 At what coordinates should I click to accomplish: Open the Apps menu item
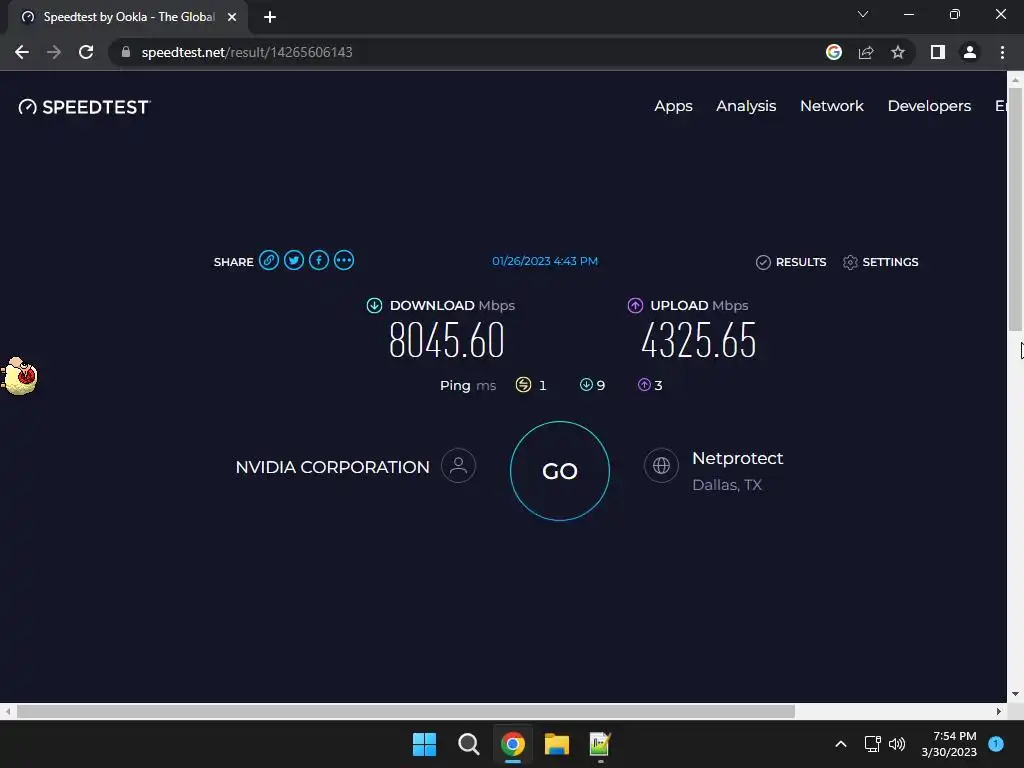pos(673,106)
